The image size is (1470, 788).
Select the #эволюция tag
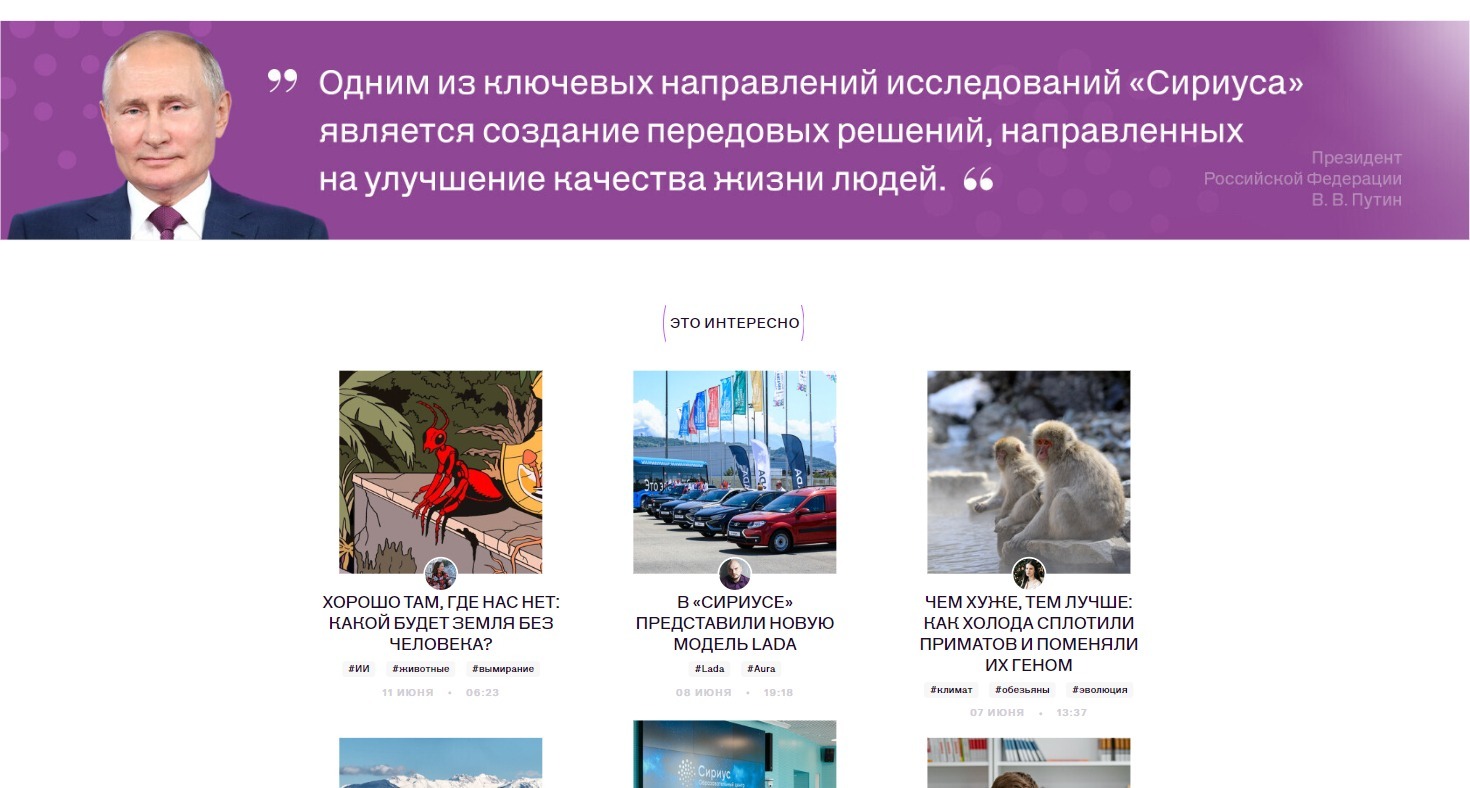click(x=1100, y=690)
